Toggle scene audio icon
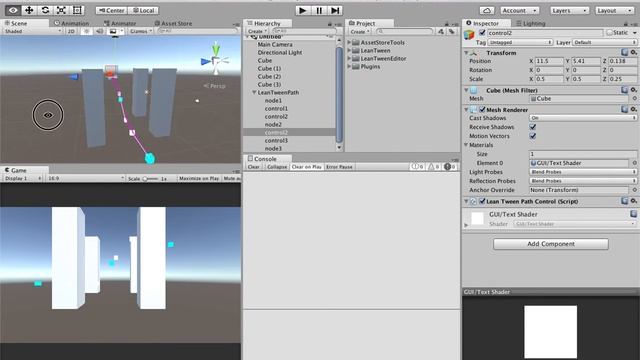The width and height of the screenshot is (640, 360). pyautogui.click(x=99, y=31)
